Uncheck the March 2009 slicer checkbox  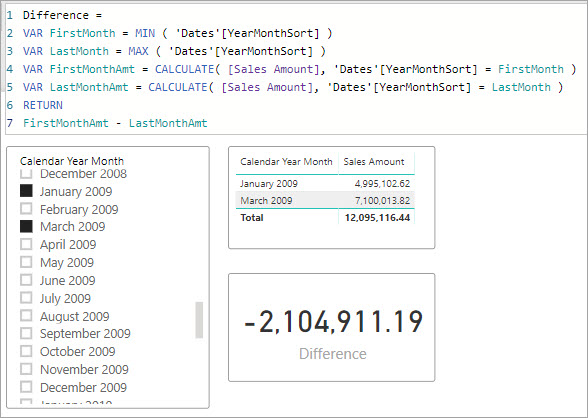pos(26,226)
